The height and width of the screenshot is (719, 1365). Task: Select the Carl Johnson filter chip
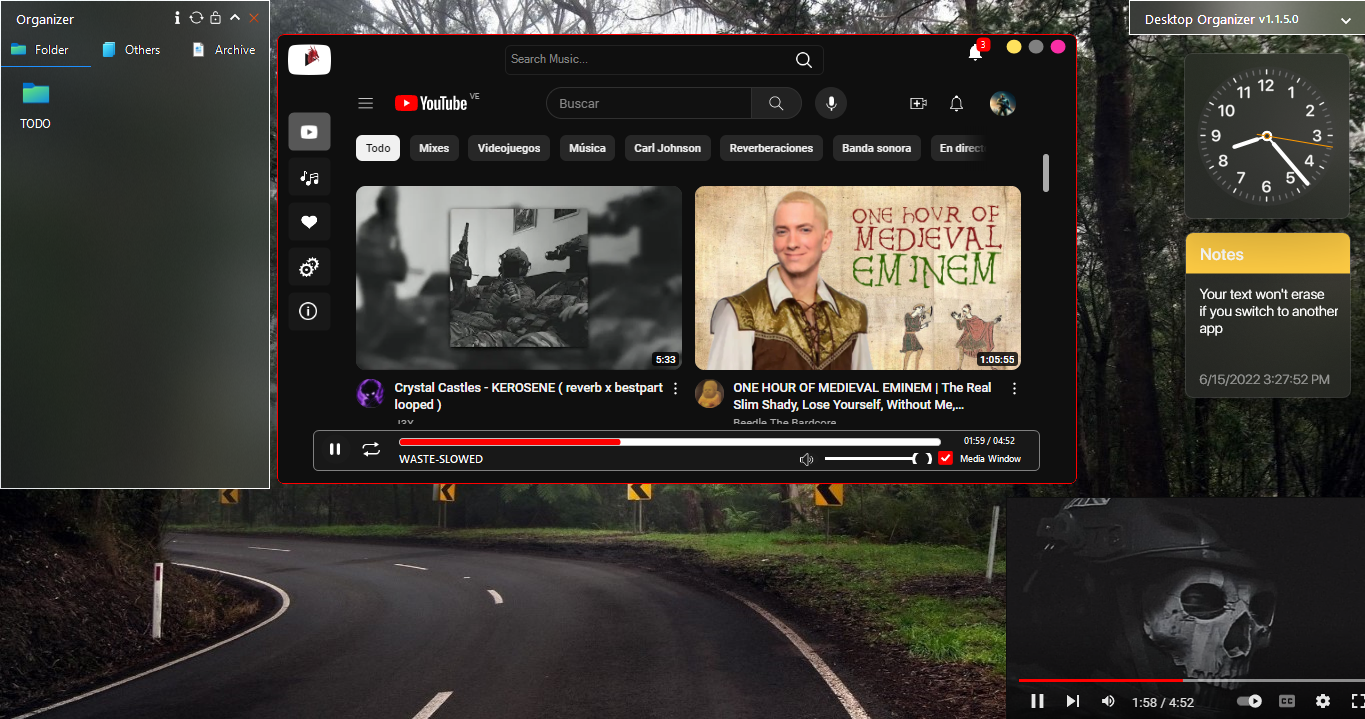tap(668, 148)
